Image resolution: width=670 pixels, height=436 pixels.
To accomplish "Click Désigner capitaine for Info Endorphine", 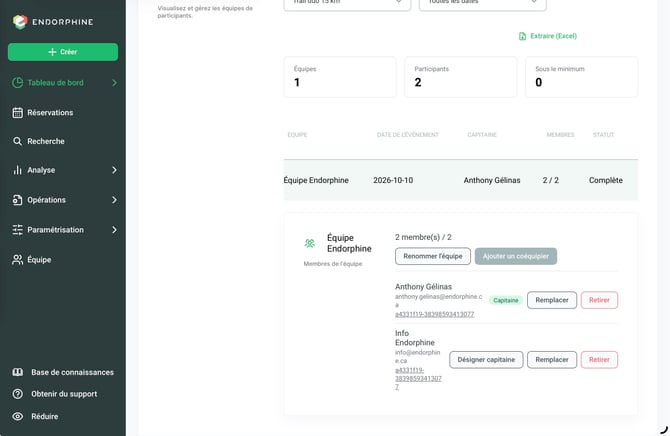I will (x=486, y=359).
